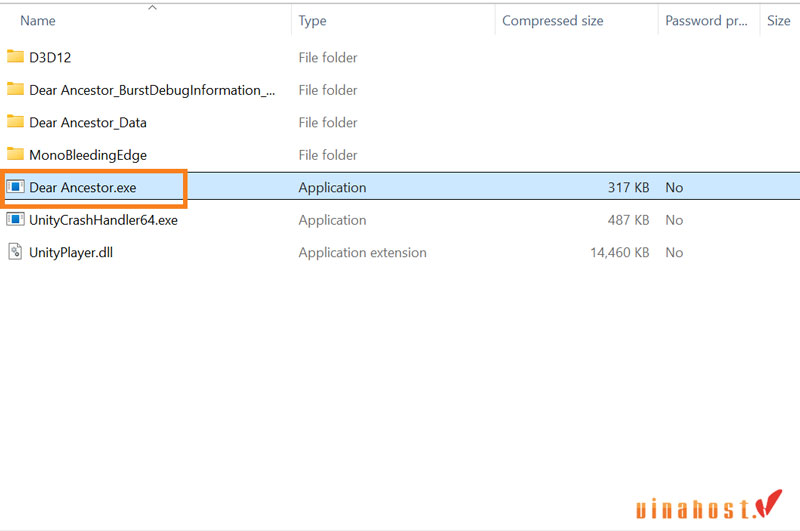
Task: Select the UnityPlayer.dll file name
Action: point(71,253)
